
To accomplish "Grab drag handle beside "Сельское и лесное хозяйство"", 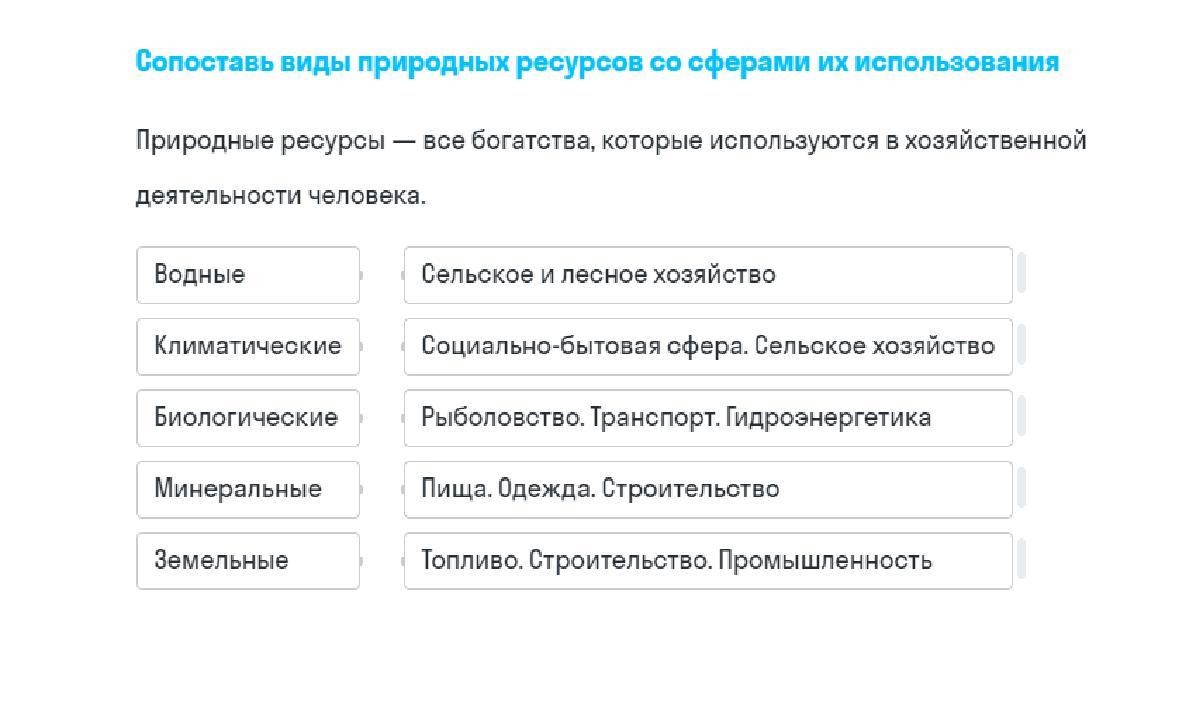I will click(x=1021, y=275).
